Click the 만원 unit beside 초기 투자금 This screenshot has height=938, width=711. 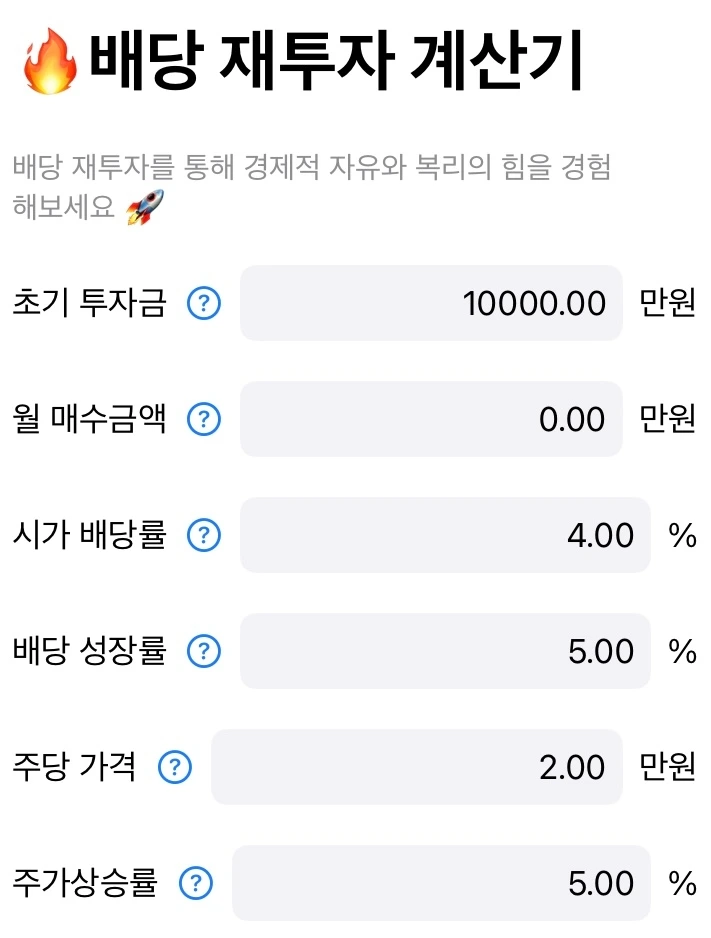667,303
